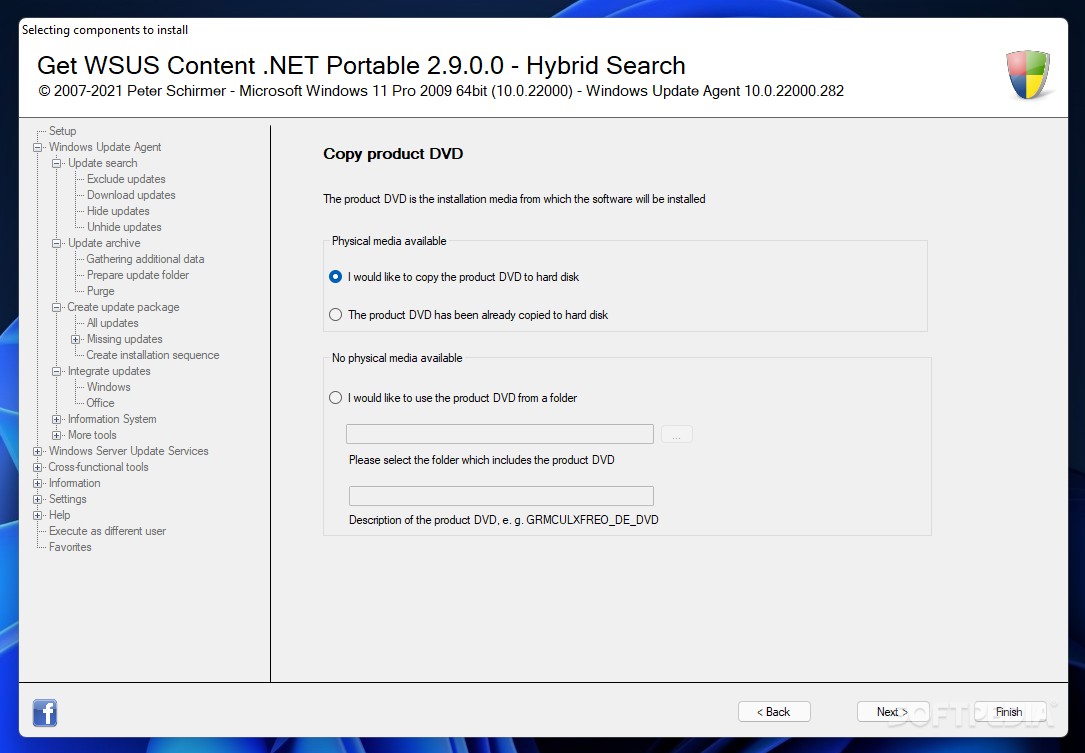Select the Update search tree label
This screenshot has width=1085, height=753.
102,163
